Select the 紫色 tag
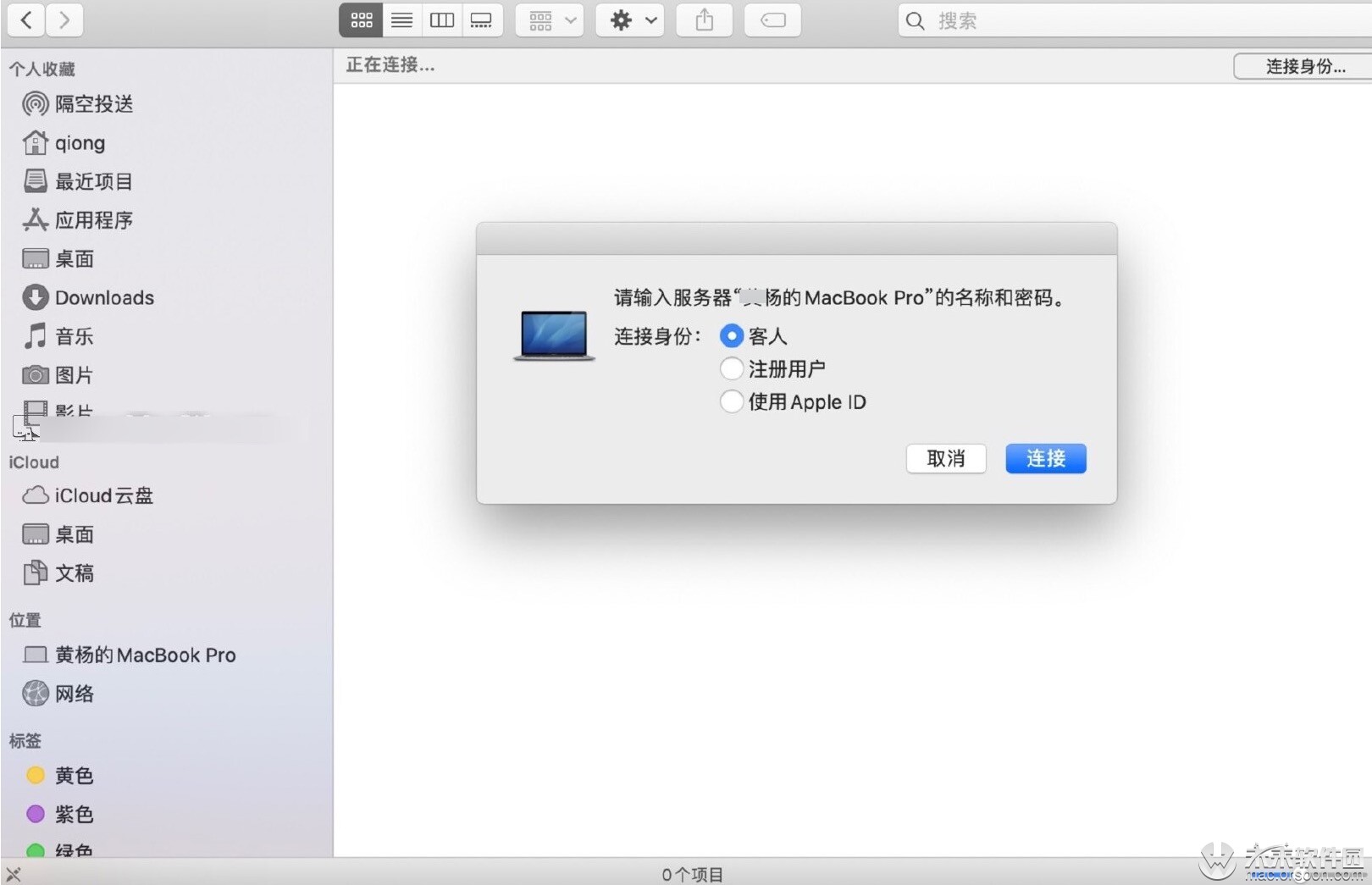The width and height of the screenshot is (1372, 885). click(x=60, y=814)
